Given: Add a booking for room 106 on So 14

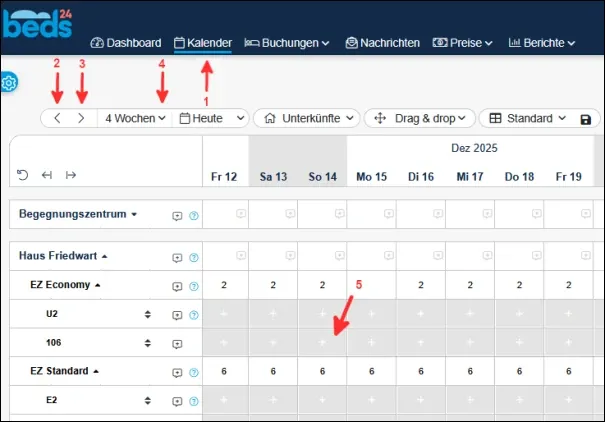Looking at the screenshot, I should 322,342.
